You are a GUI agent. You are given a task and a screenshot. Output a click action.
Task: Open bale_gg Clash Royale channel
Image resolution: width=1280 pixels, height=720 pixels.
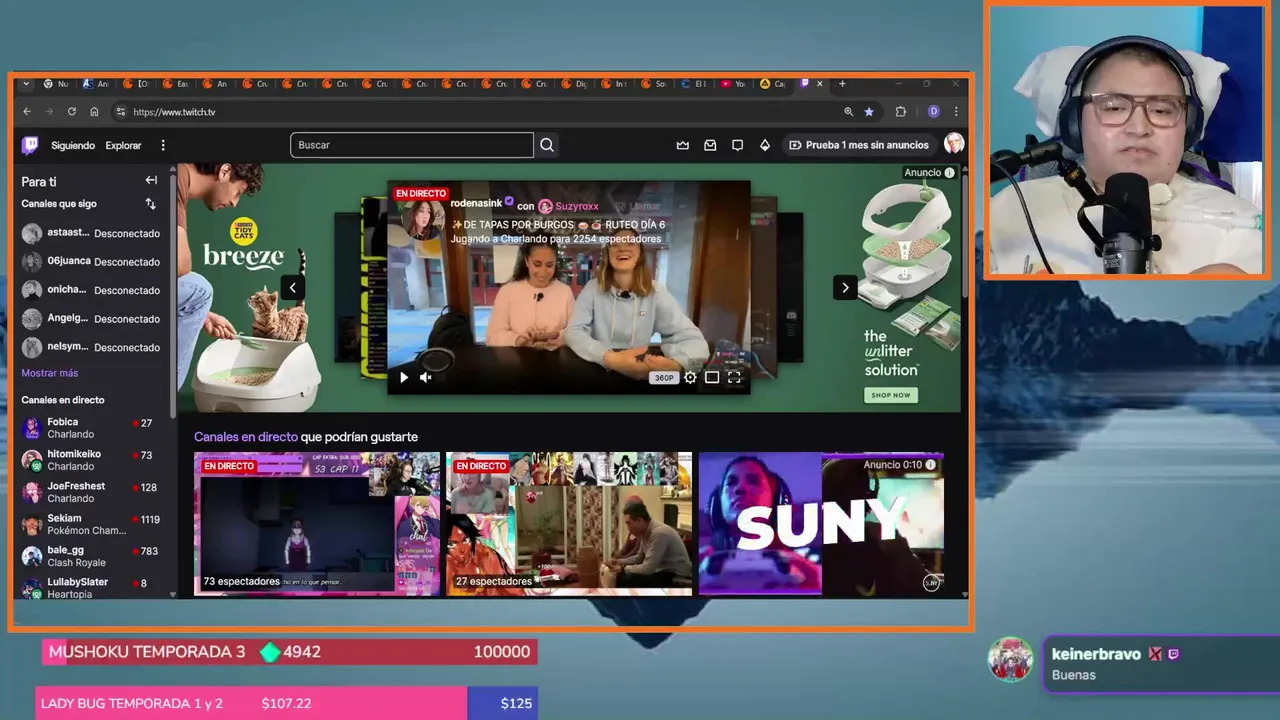(x=91, y=556)
